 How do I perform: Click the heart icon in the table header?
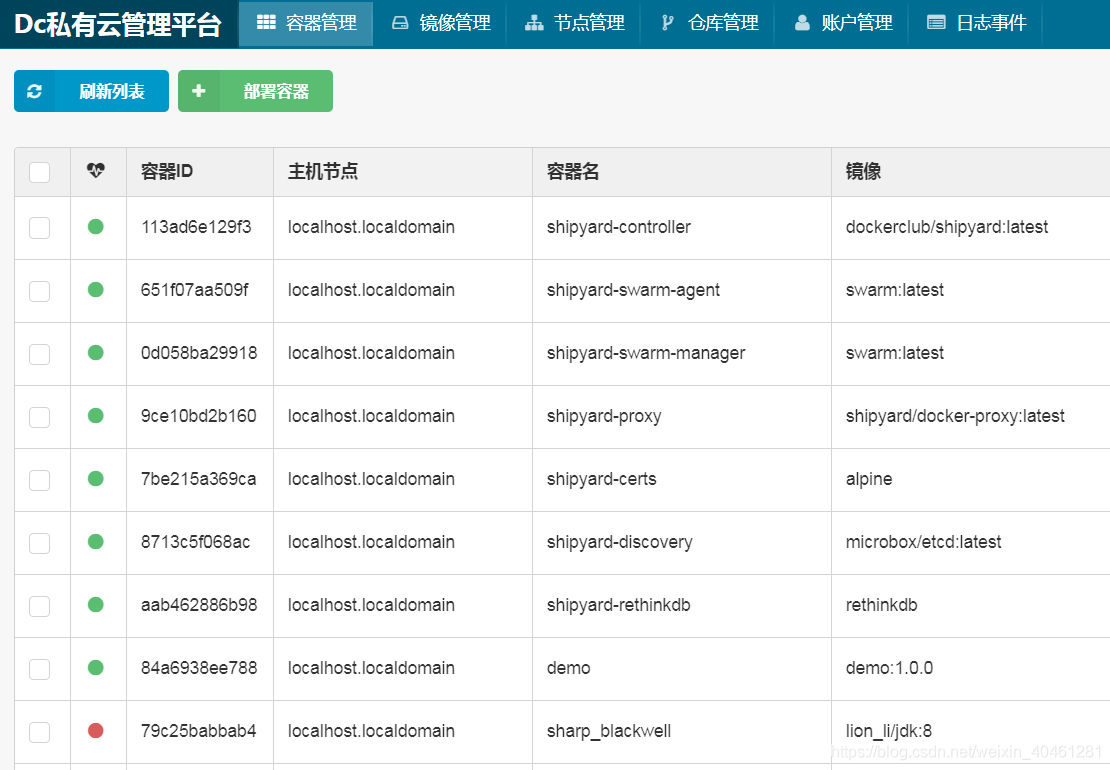[96, 171]
